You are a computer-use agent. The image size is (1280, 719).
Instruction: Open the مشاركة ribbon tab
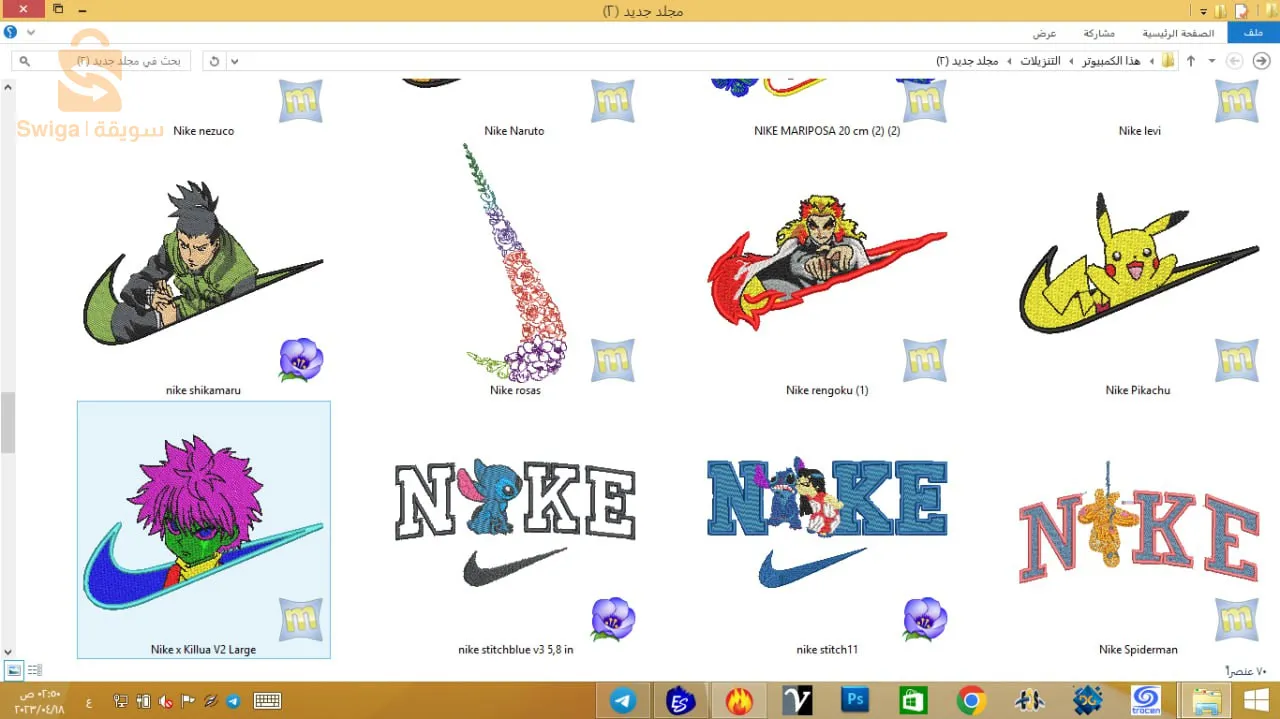1098,33
